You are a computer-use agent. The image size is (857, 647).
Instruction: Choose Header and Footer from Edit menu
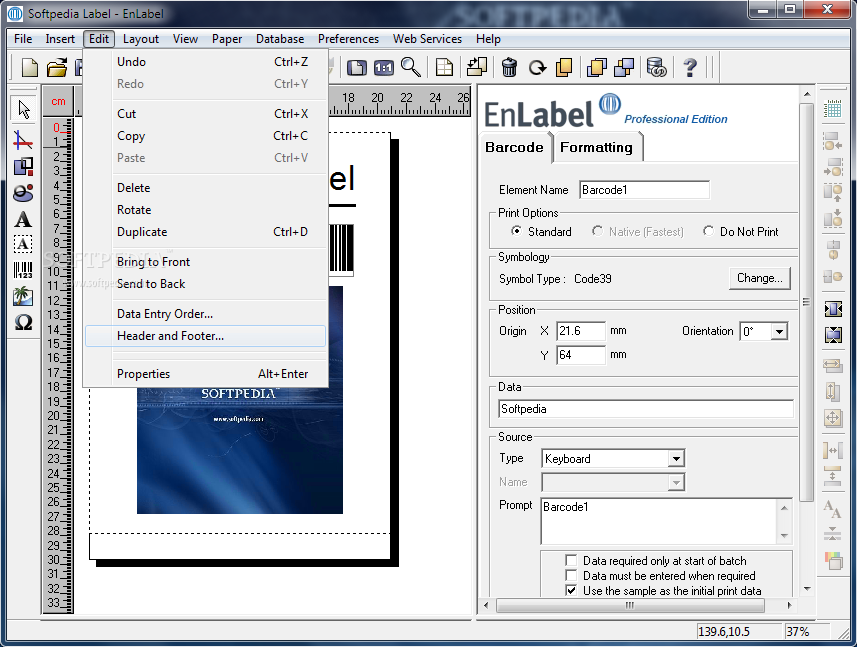206,336
